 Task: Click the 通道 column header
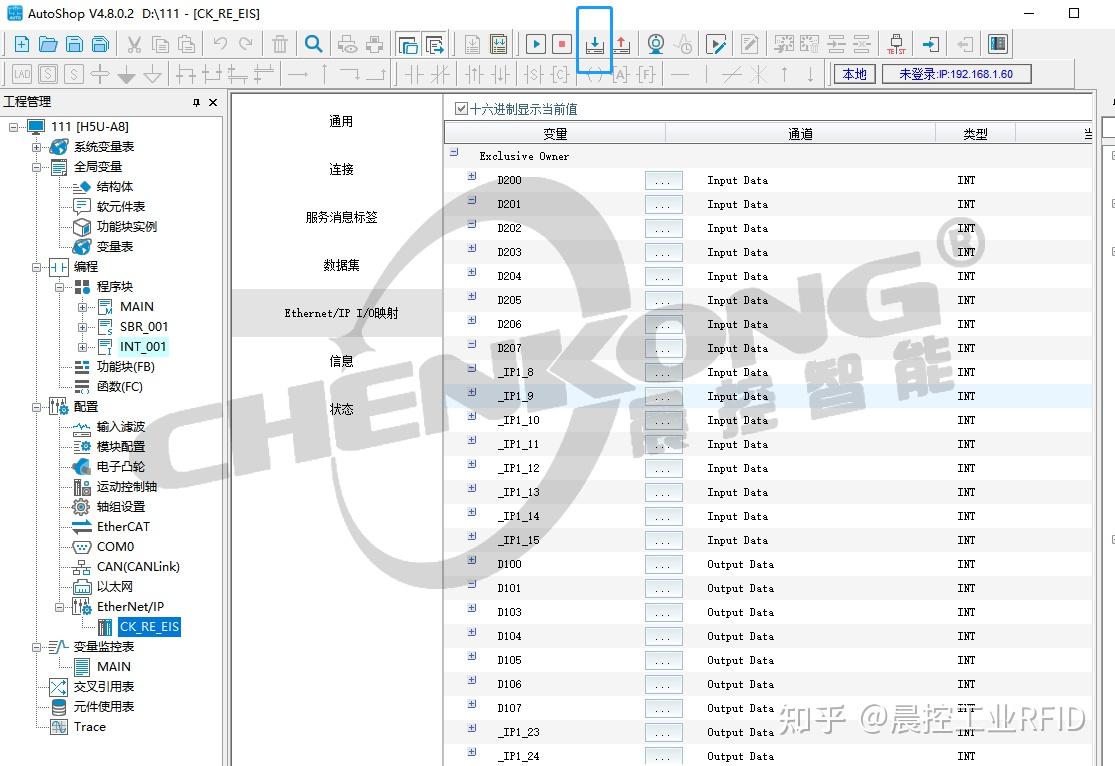[800, 133]
